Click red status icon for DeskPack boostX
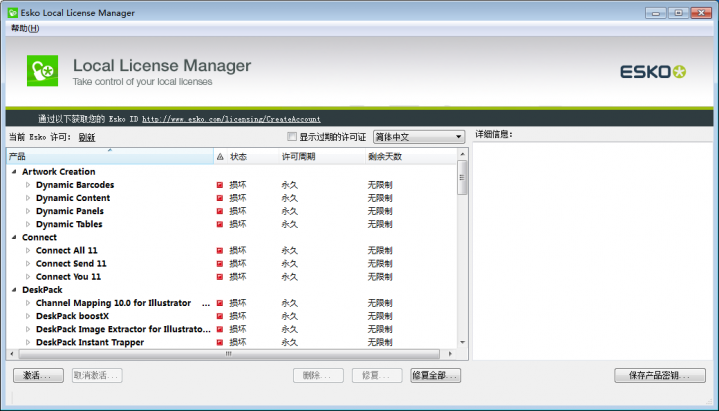Viewport: 719px width, 411px height. click(x=220, y=316)
